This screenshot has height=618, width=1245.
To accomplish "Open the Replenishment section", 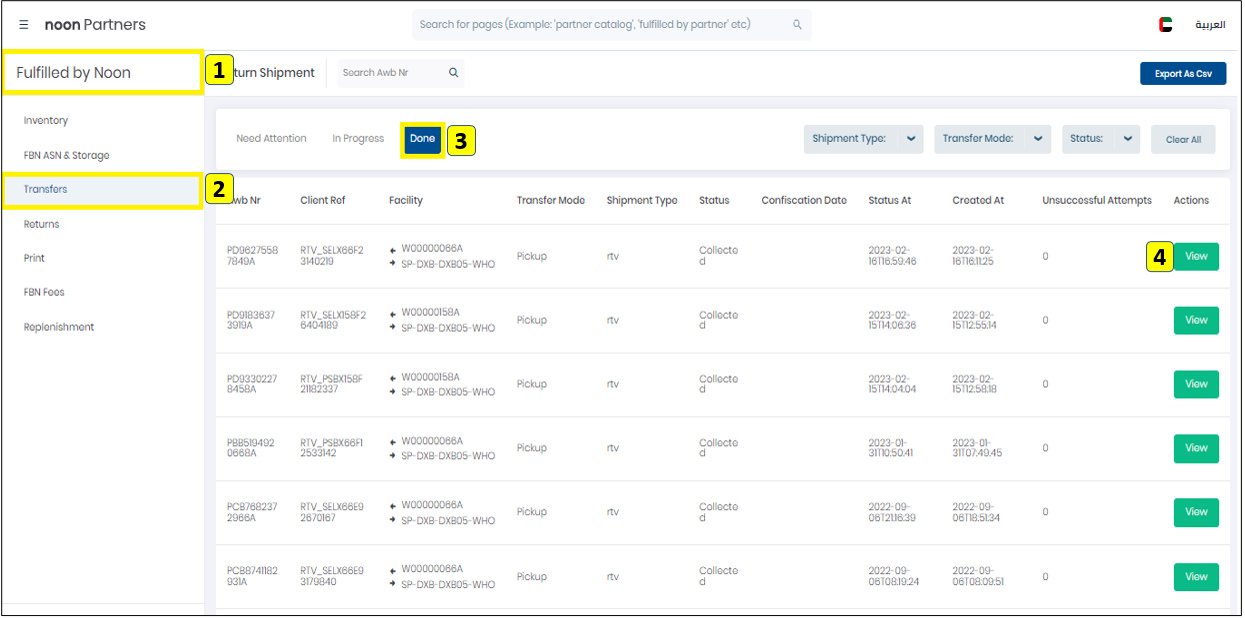I will point(60,327).
